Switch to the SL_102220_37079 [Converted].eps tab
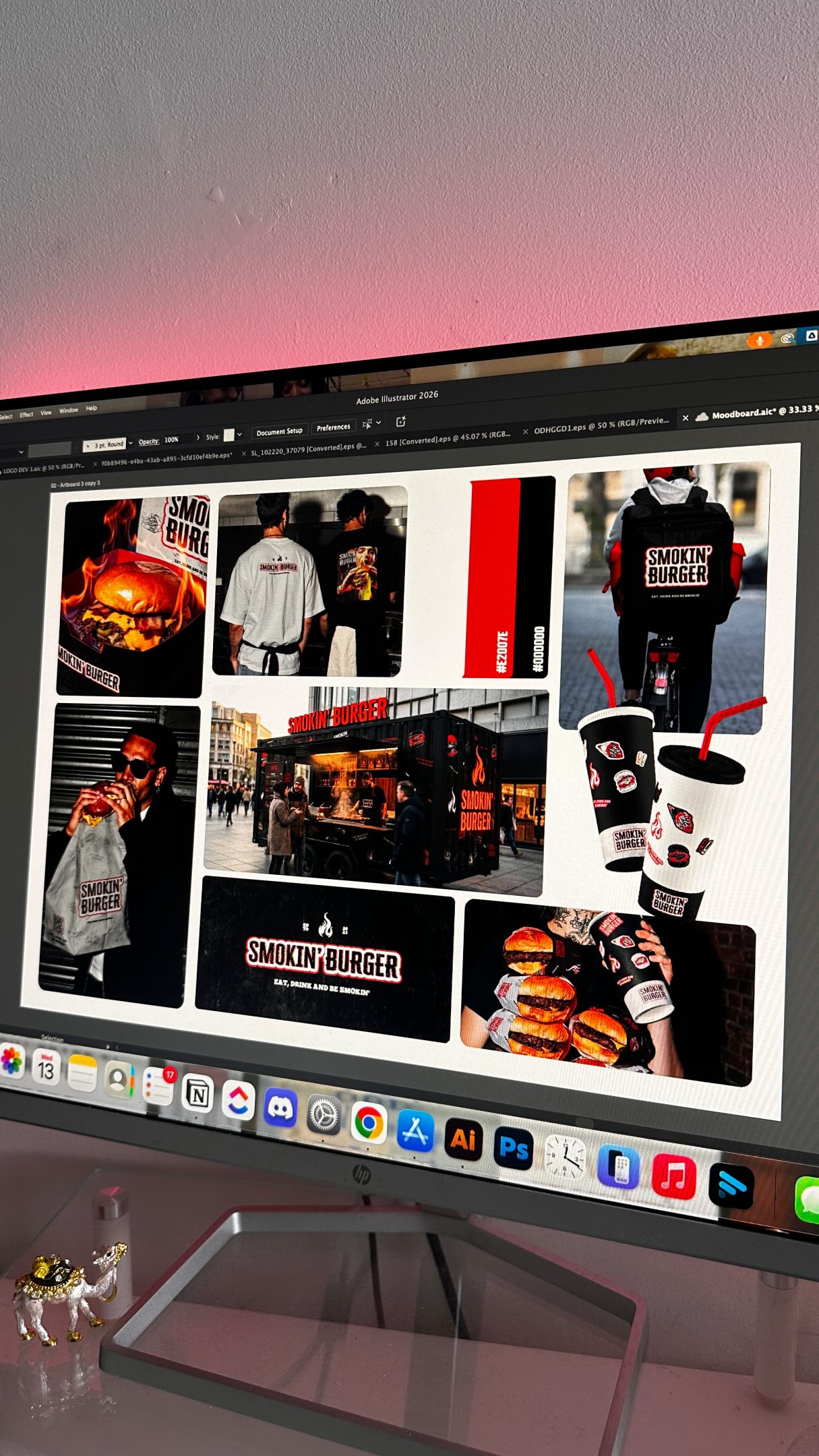The width and height of the screenshot is (819, 1456). [308, 450]
